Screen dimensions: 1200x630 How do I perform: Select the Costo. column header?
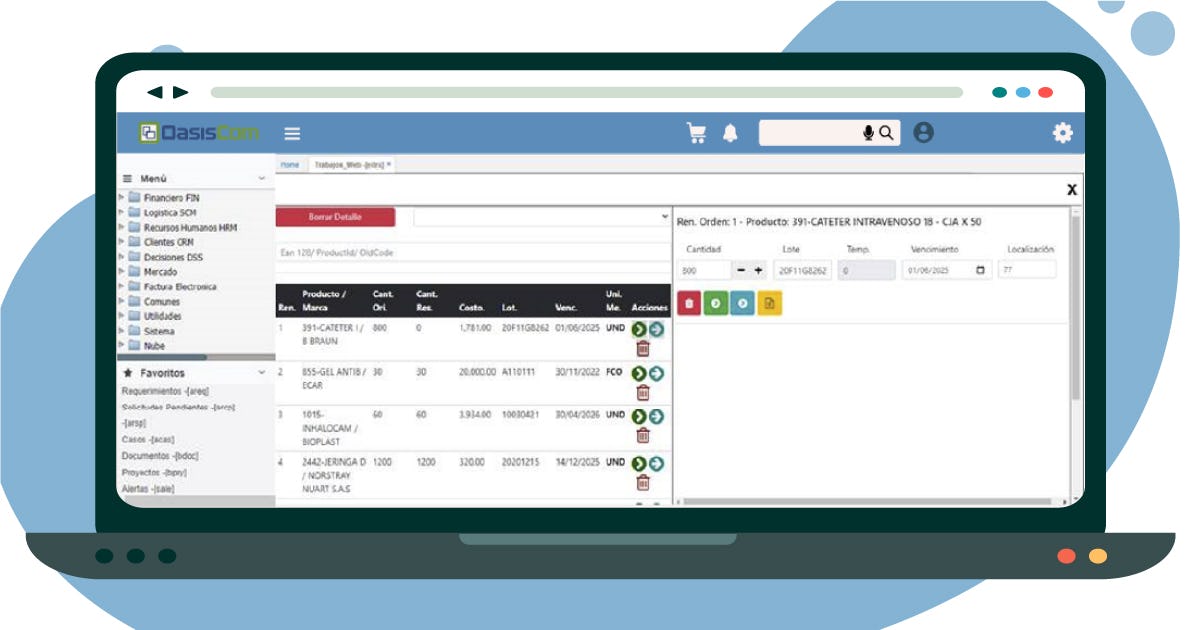pyautogui.click(x=472, y=307)
